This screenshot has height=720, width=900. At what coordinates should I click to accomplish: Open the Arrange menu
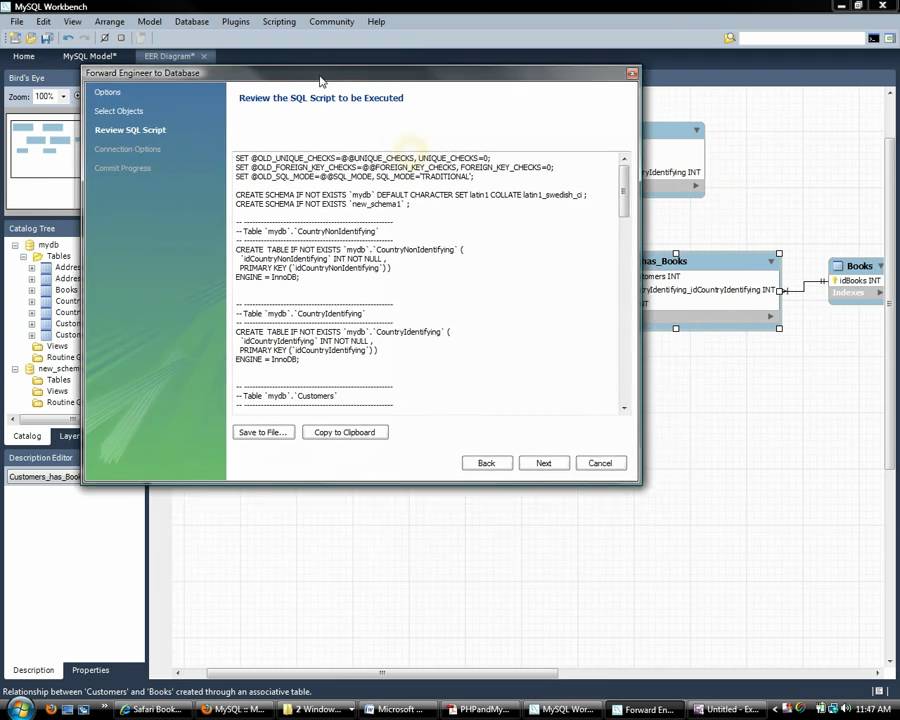[110, 22]
